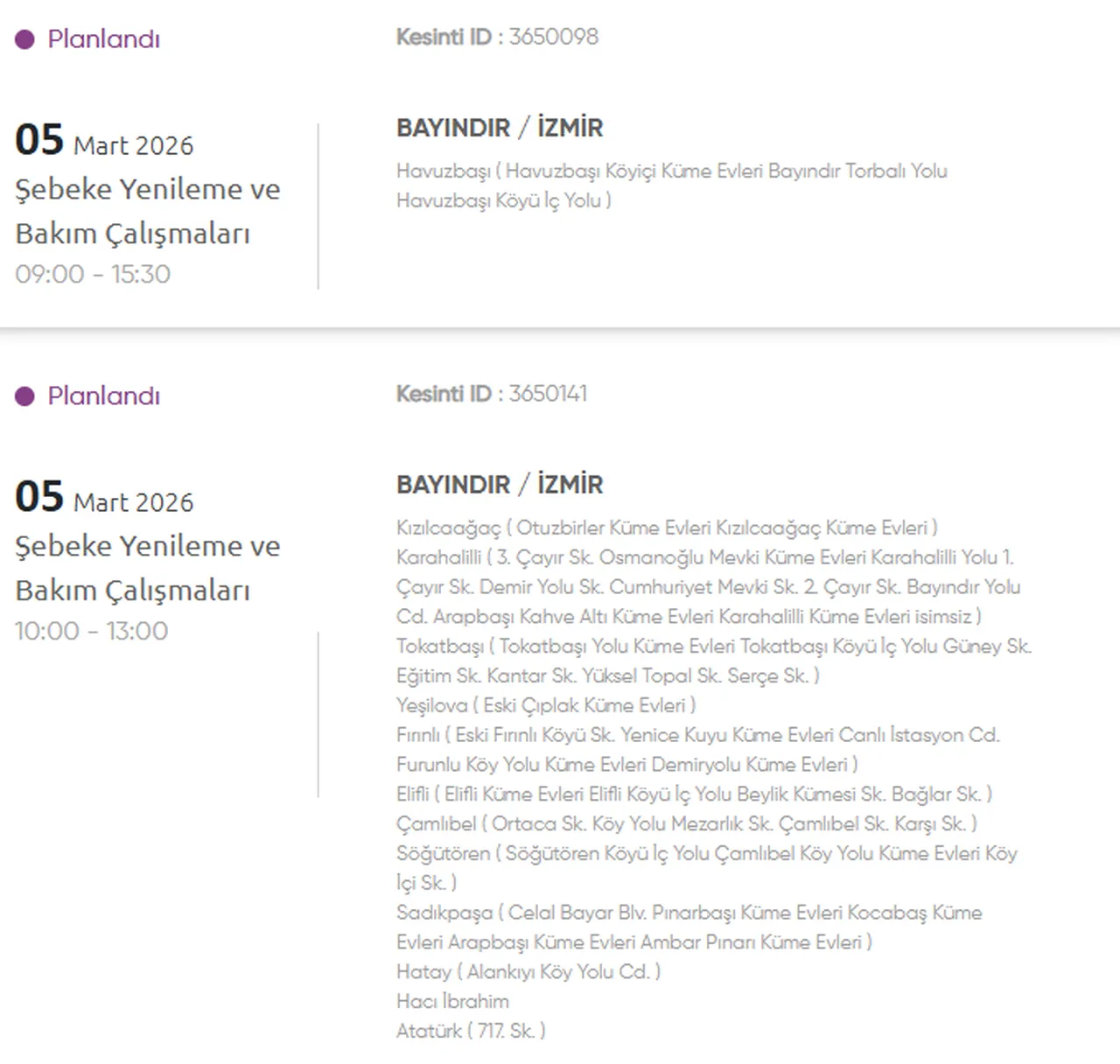Select the Yeşilova (Eski Çıplak Küme Evleri) line
This screenshot has width=1120, height=1064.
coord(545,705)
